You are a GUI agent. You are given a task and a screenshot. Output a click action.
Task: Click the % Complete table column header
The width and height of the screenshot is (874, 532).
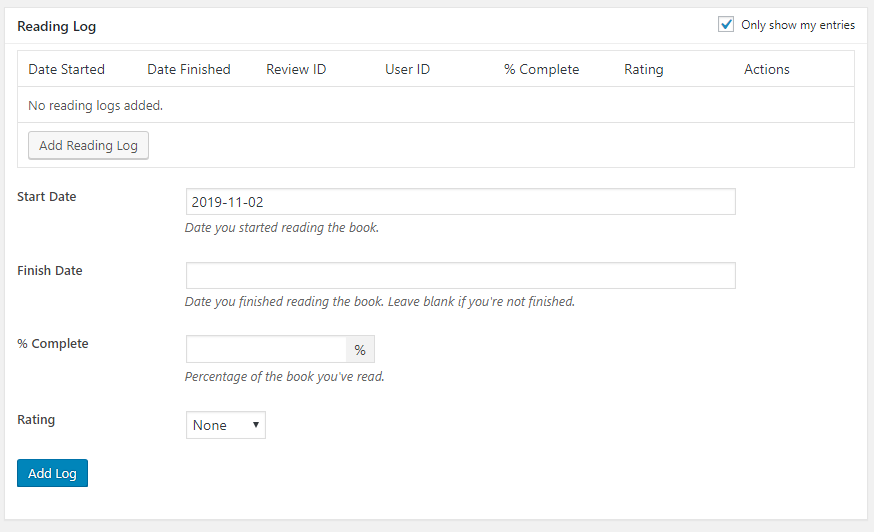(x=541, y=69)
